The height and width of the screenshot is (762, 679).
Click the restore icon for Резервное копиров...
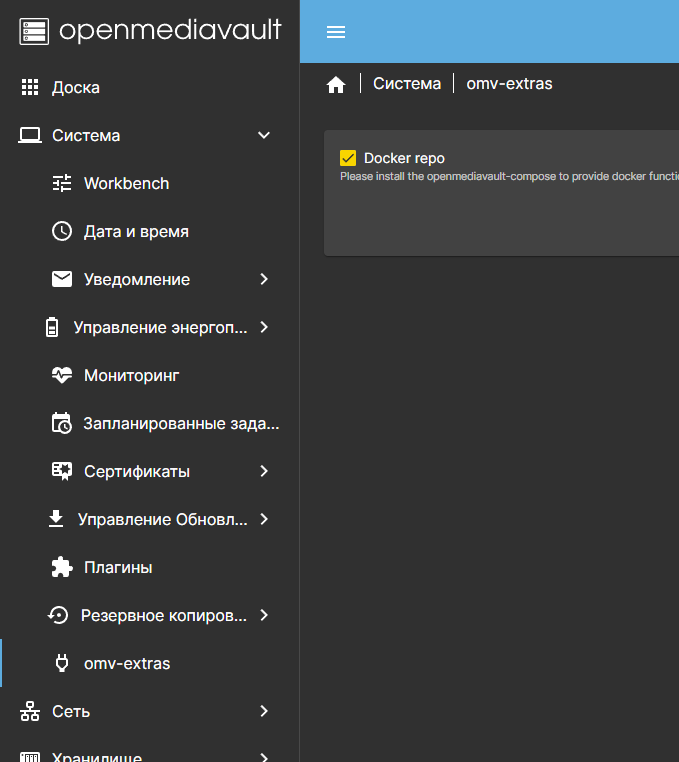point(58,615)
